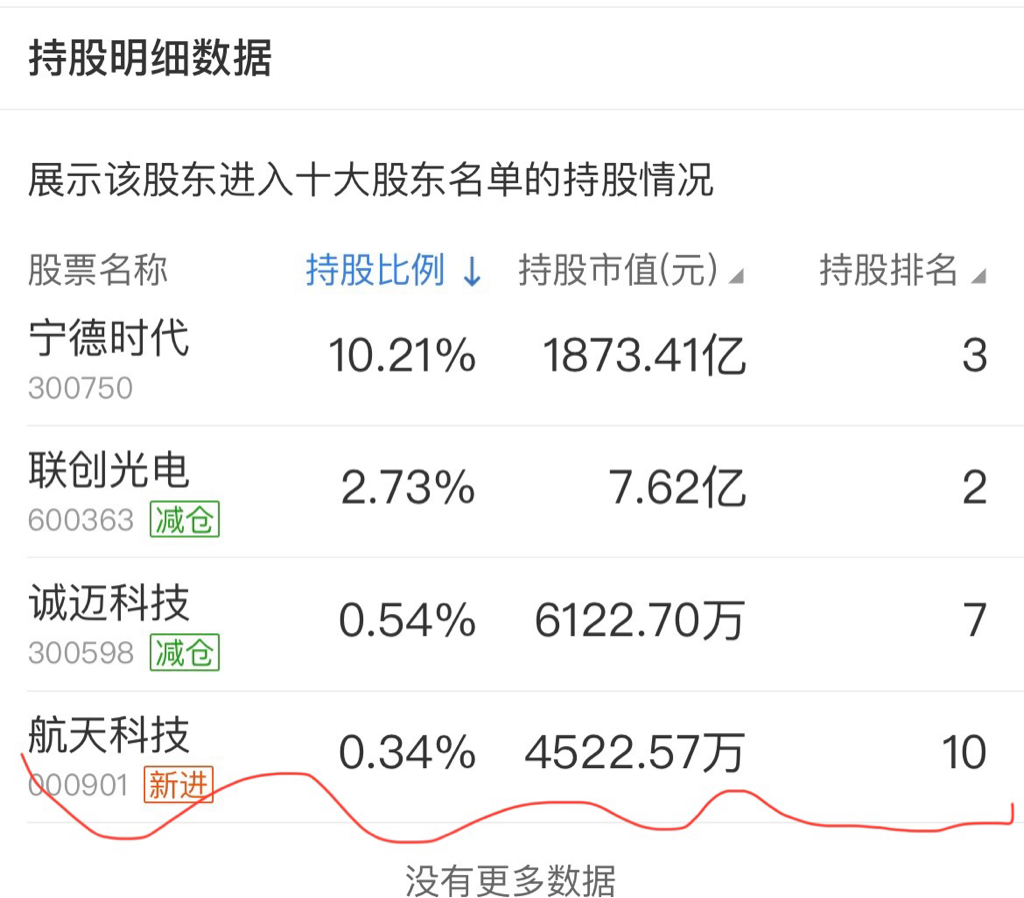
Task: Select stock code 000901
Action: pyautogui.click(x=78, y=785)
